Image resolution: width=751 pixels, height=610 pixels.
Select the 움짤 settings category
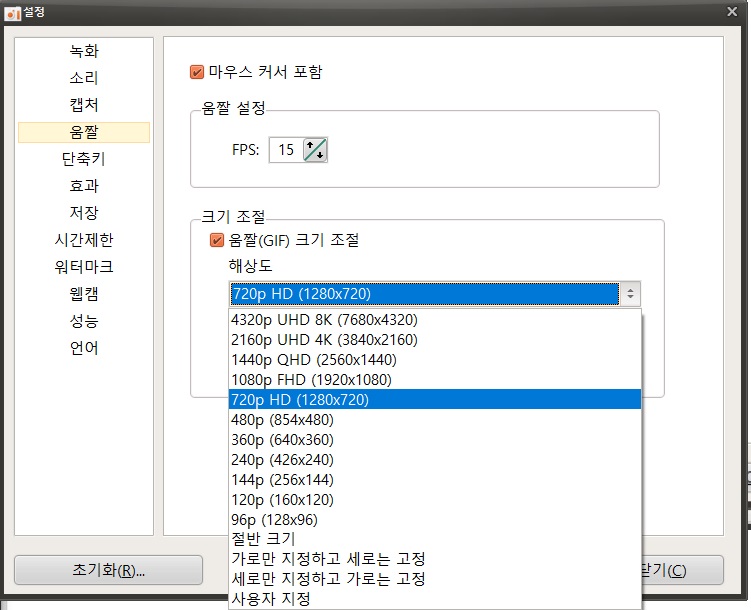click(84, 132)
